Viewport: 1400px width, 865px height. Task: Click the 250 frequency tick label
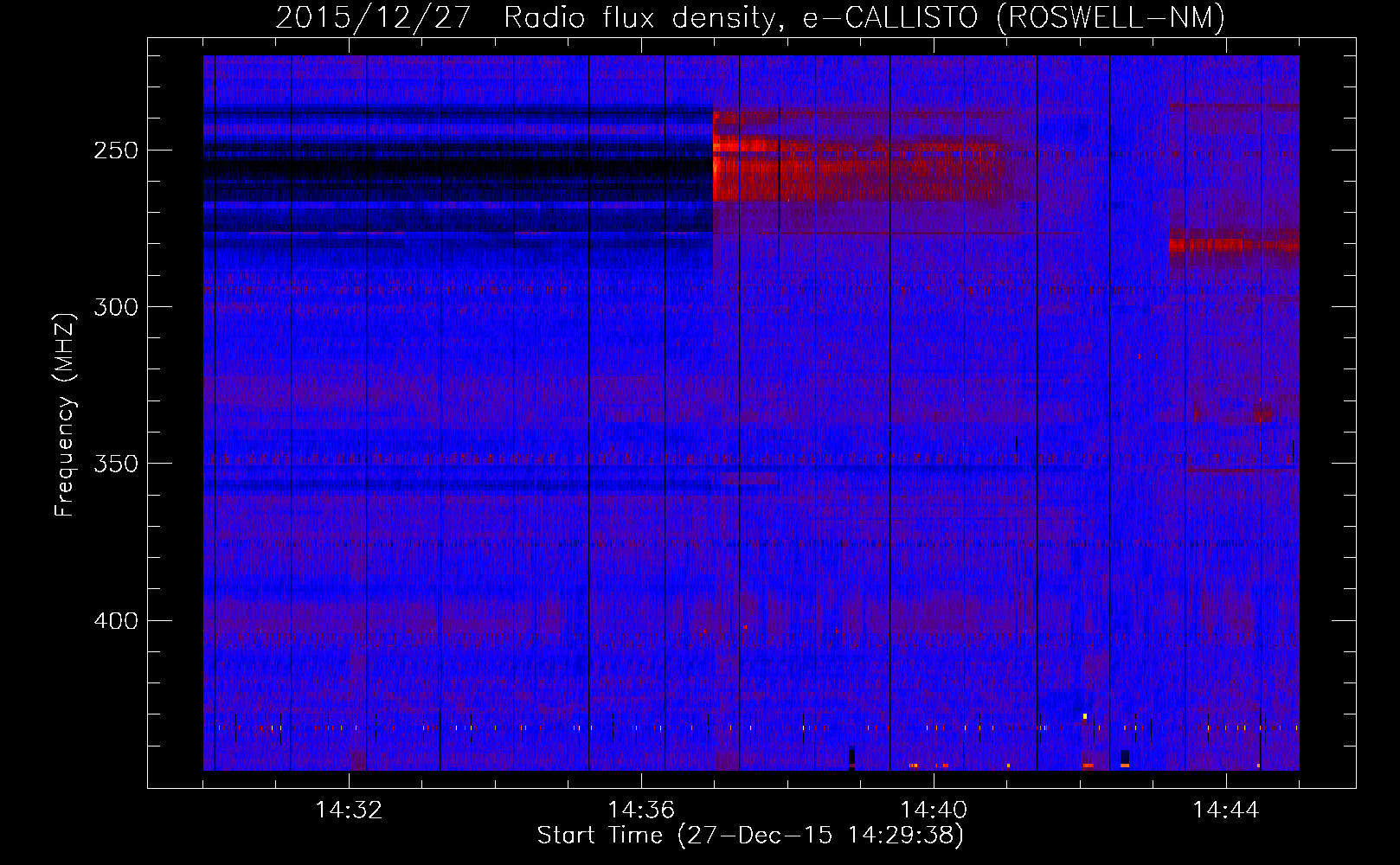coord(116,151)
